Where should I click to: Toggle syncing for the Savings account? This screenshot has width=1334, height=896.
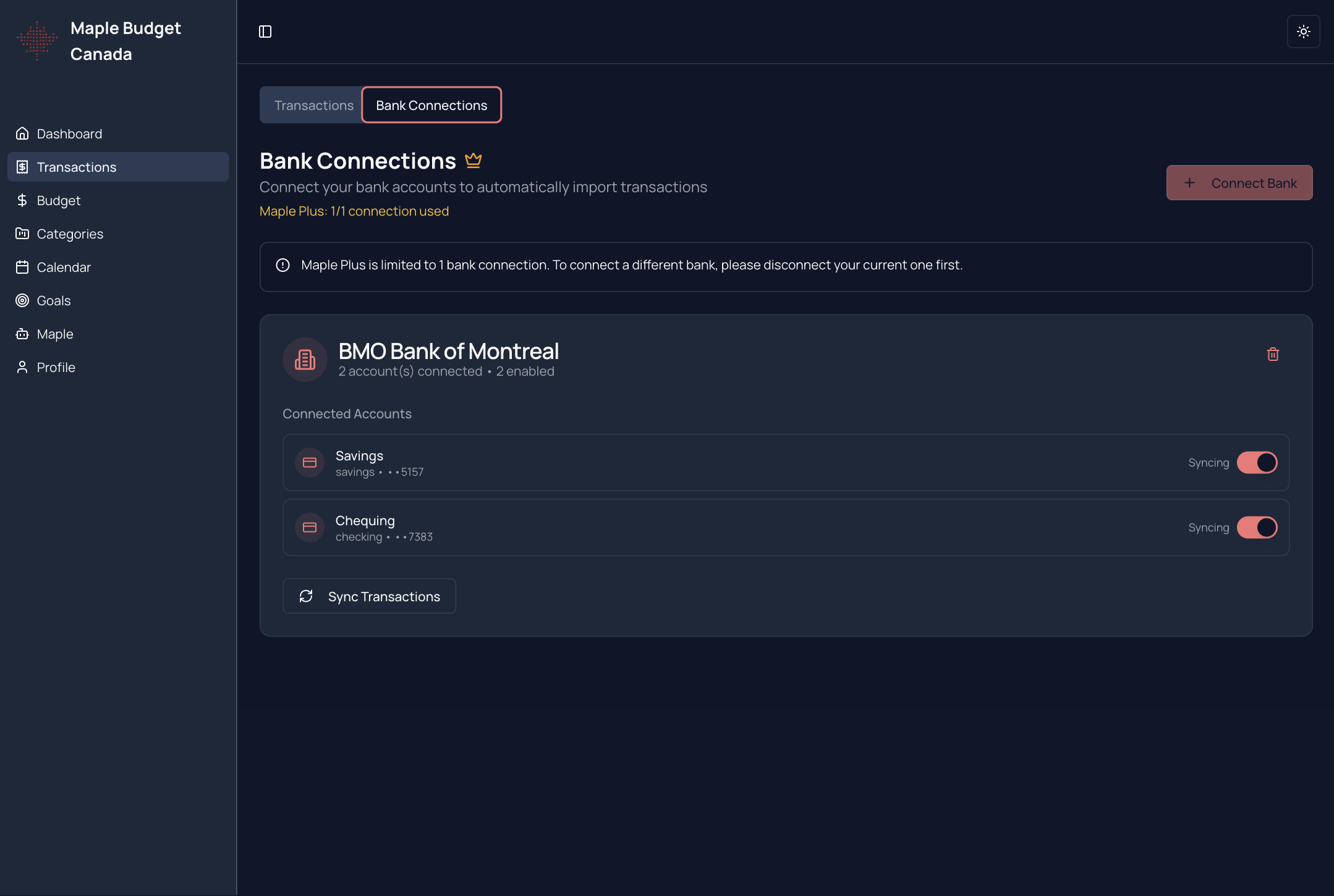[1256, 462]
